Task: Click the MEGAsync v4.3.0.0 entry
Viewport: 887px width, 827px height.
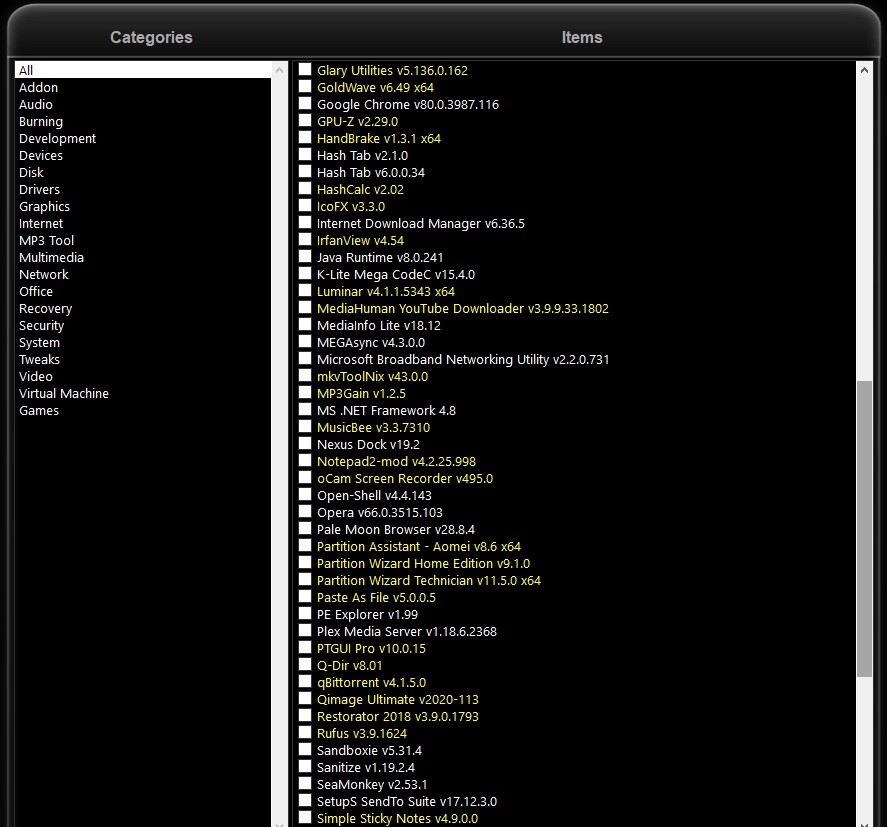Action: pos(371,343)
